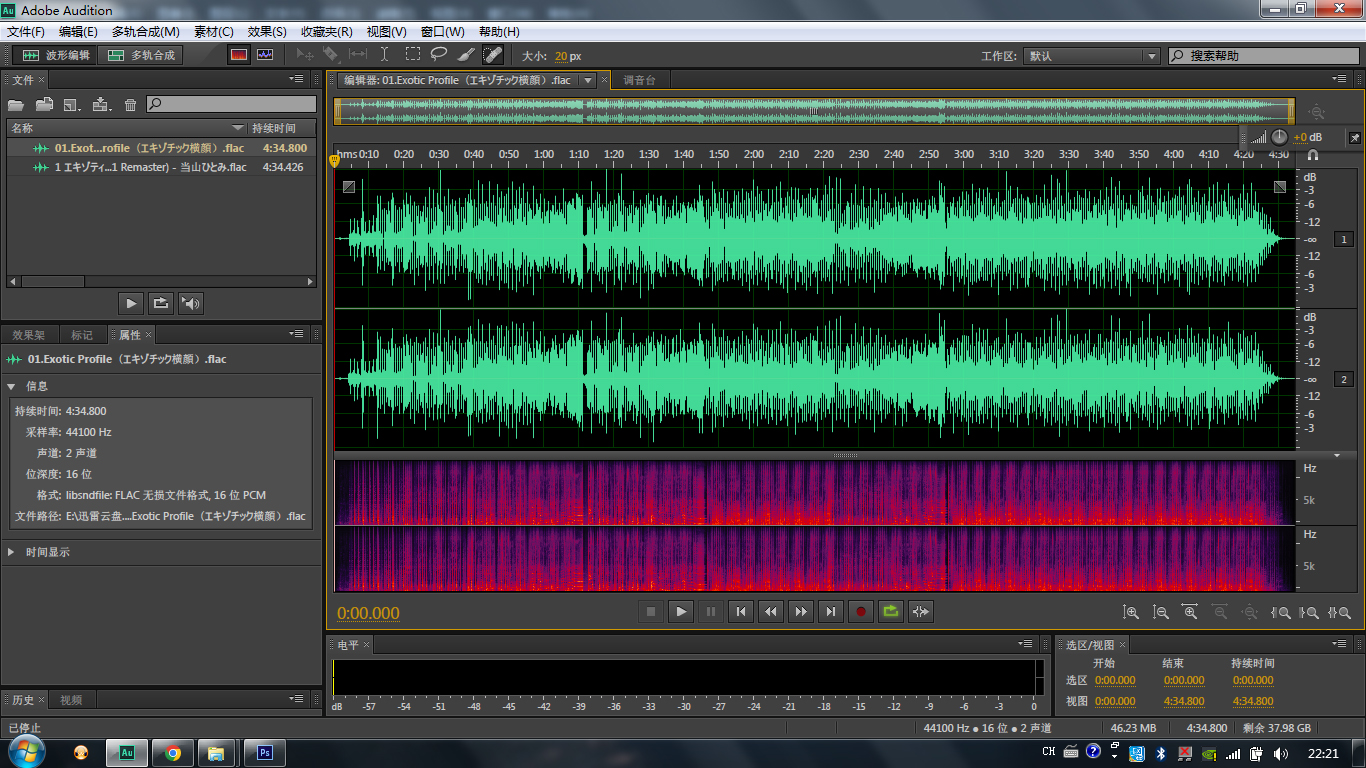Select the Paintbrush Selection tool
The height and width of the screenshot is (768, 1366).
coord(466,55)
